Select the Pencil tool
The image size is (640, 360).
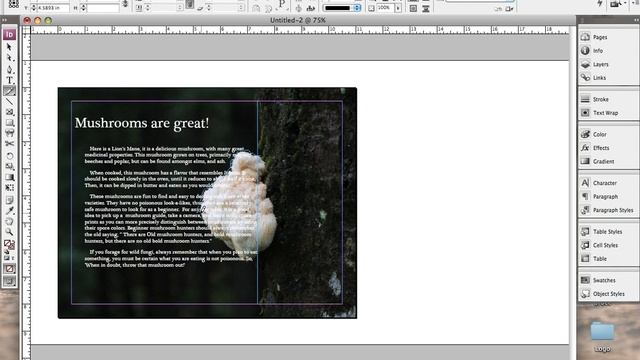point(9,91)
